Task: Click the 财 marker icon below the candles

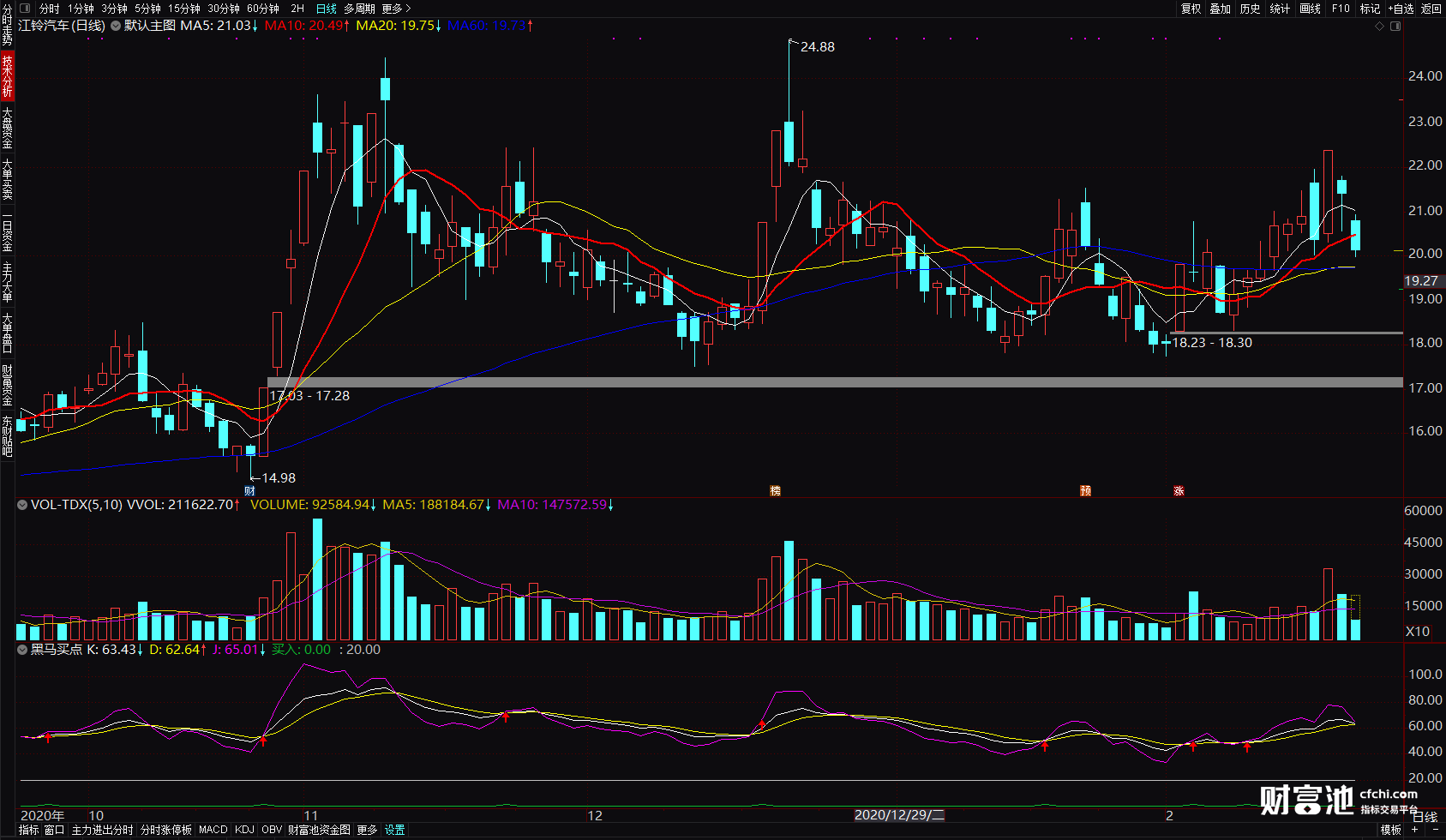Action: point(249,491)
